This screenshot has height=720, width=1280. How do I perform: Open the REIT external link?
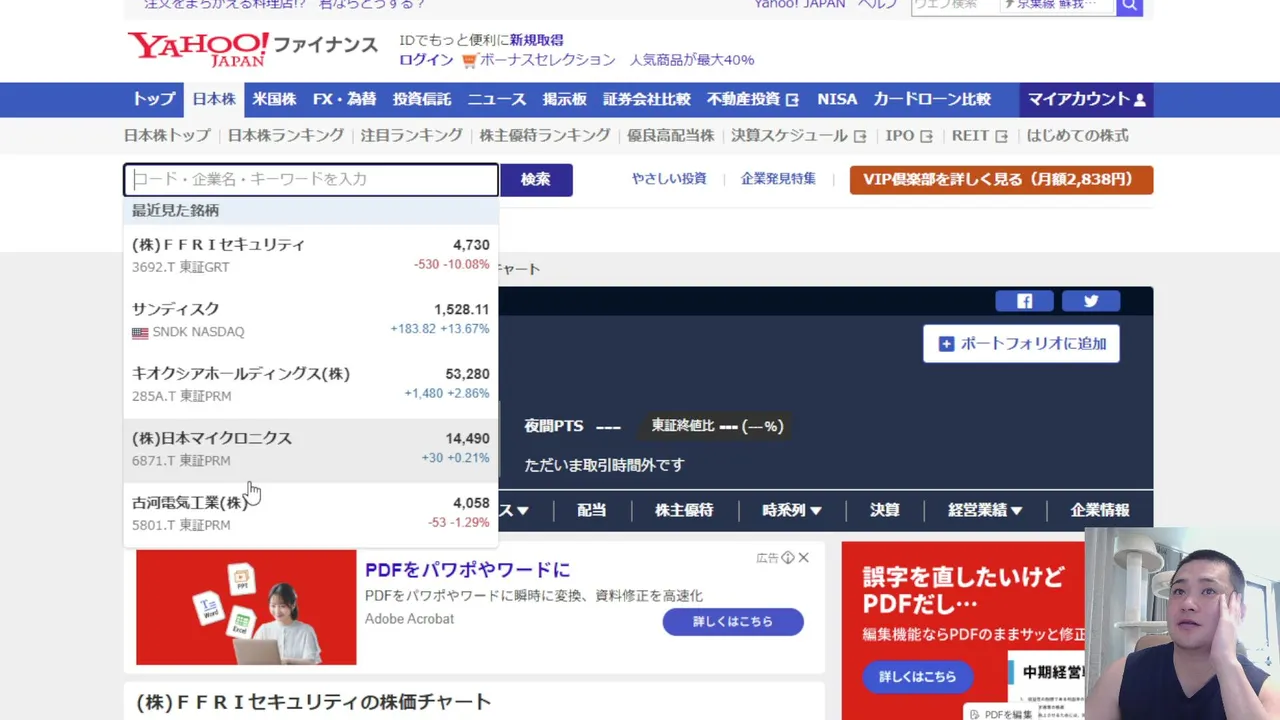(980, 135)
